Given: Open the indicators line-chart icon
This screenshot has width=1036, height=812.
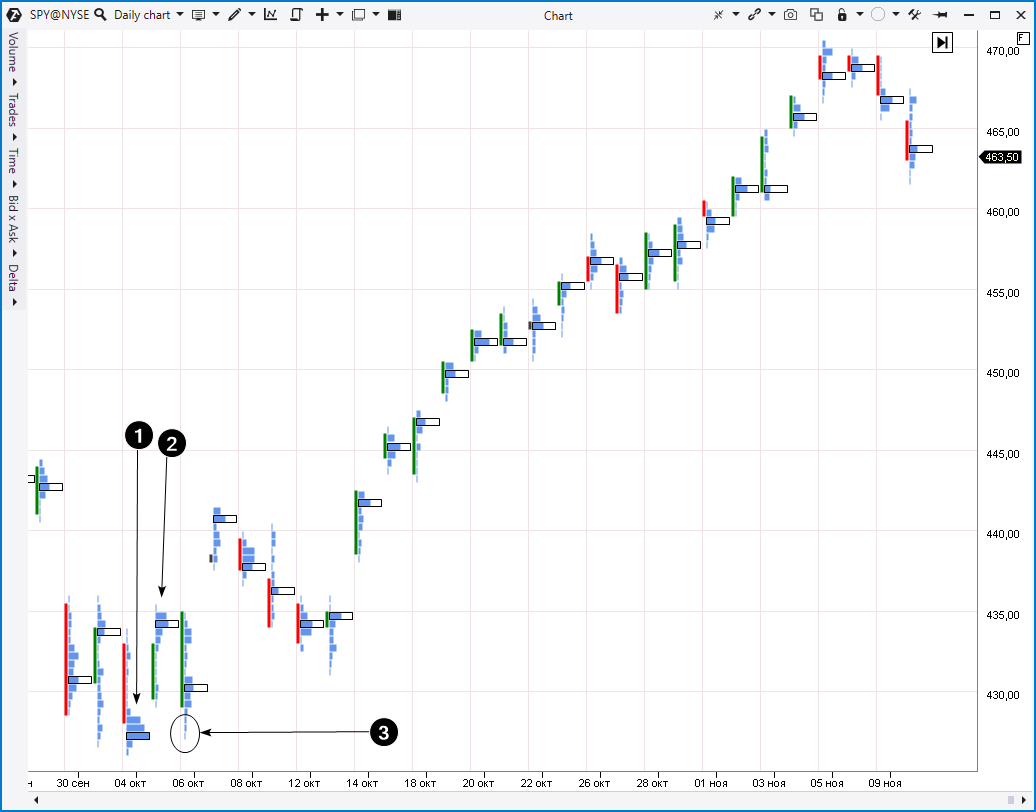Looking at the screenshot, I should click(x=270, y=15).
